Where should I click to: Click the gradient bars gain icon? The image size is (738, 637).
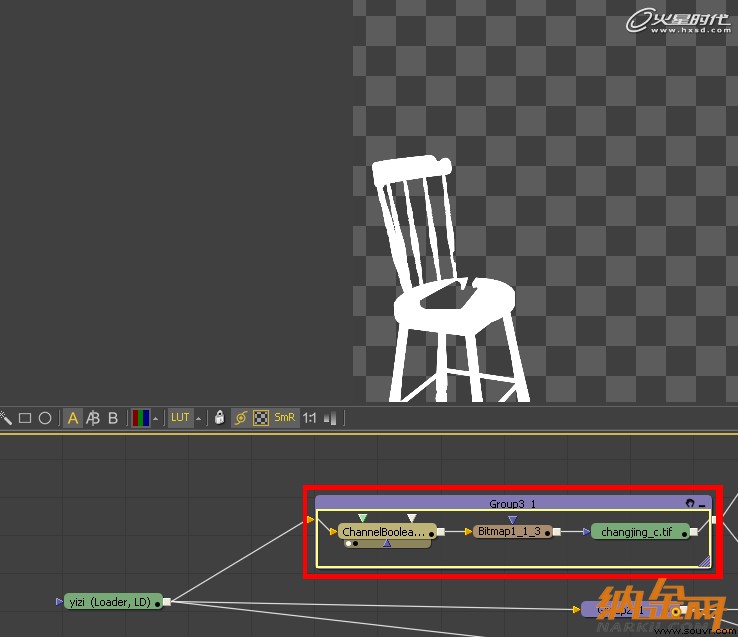330,418
